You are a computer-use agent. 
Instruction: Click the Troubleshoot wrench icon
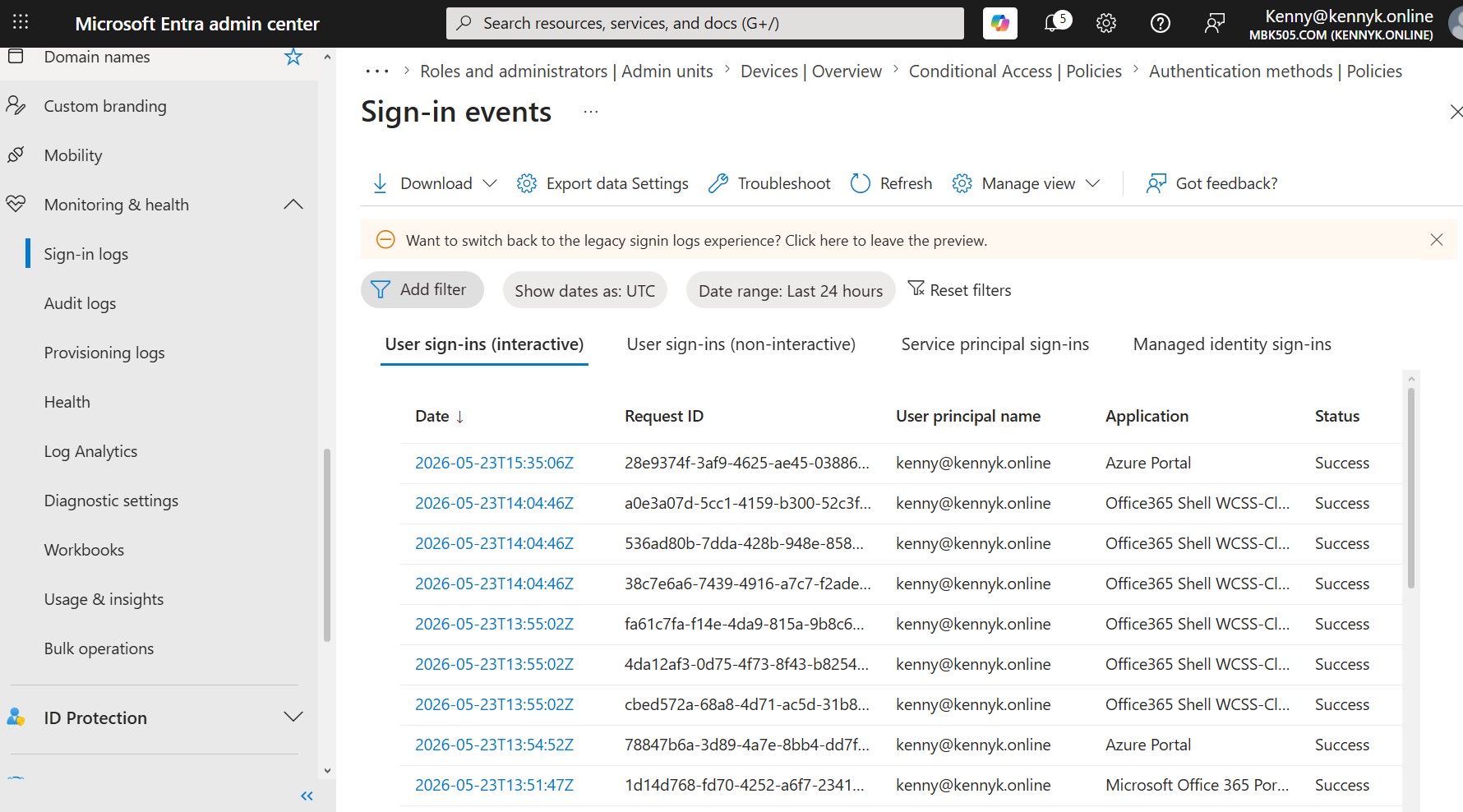point(718,183)
